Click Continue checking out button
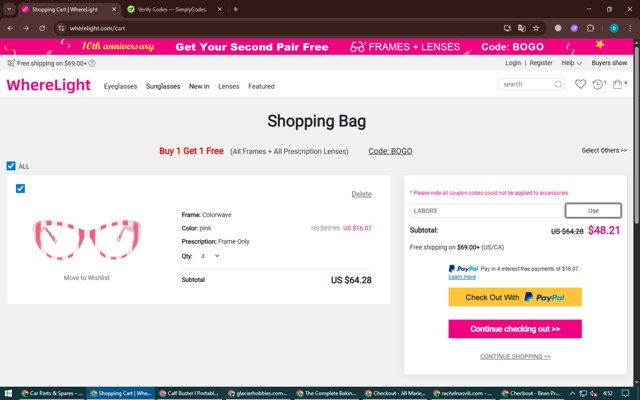 [515, 329]
